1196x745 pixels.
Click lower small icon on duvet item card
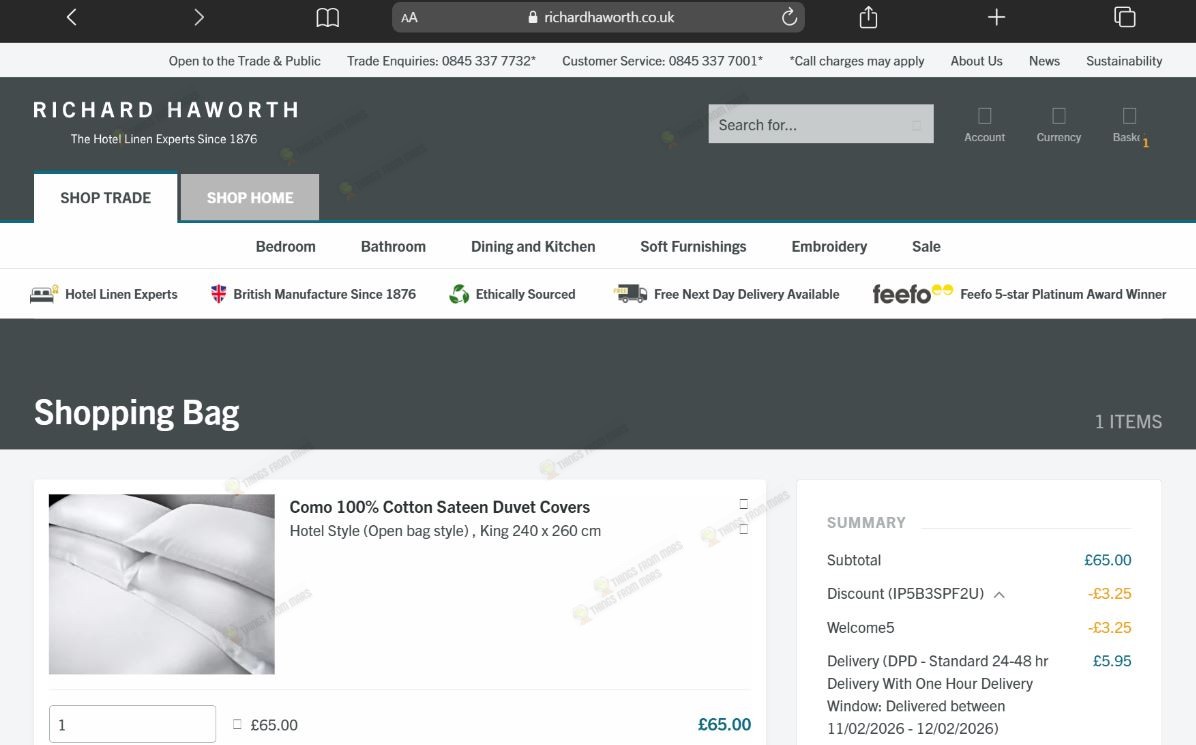(x=744, y=528)
